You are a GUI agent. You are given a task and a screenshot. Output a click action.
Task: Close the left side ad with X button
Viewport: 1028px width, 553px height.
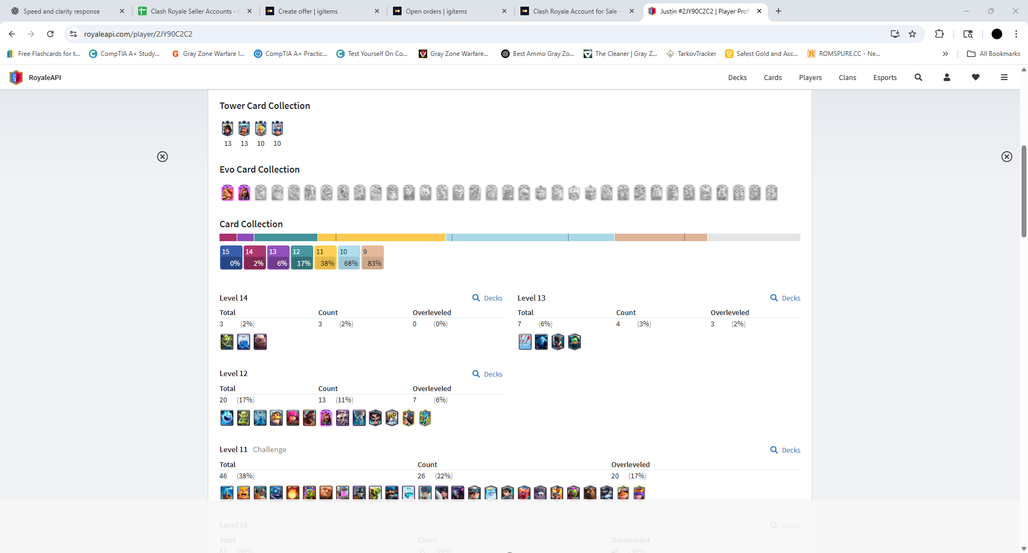click(163, 157)
